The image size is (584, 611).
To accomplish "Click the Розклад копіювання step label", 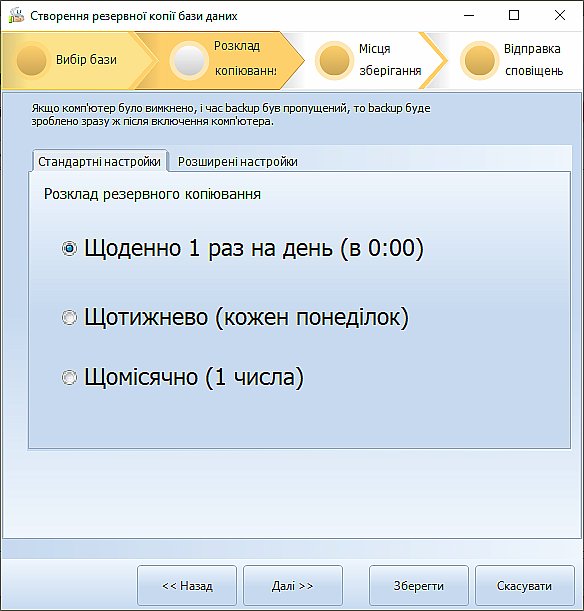I will [x=245, y=58].
